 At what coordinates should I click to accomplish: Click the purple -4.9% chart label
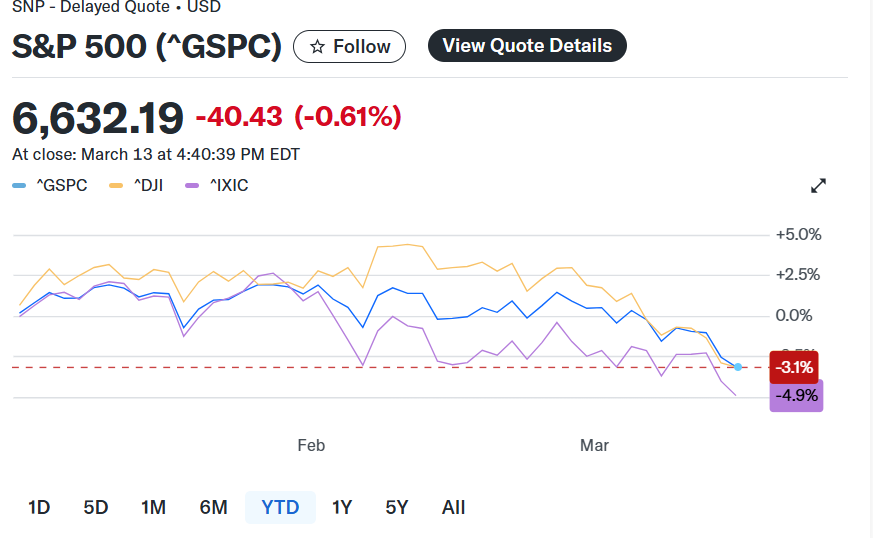tap(796, 395)
